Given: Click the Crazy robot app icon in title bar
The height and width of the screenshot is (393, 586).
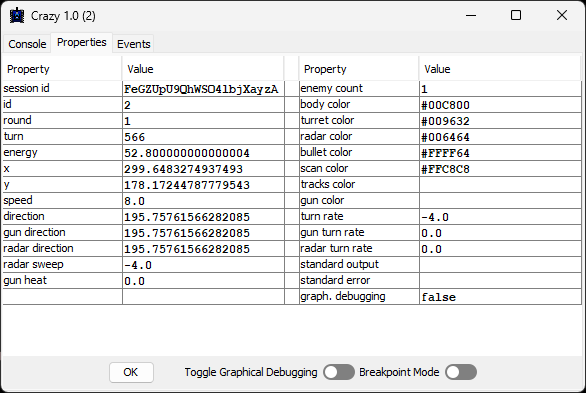Looking at the screenshot, I should point(17,16).
